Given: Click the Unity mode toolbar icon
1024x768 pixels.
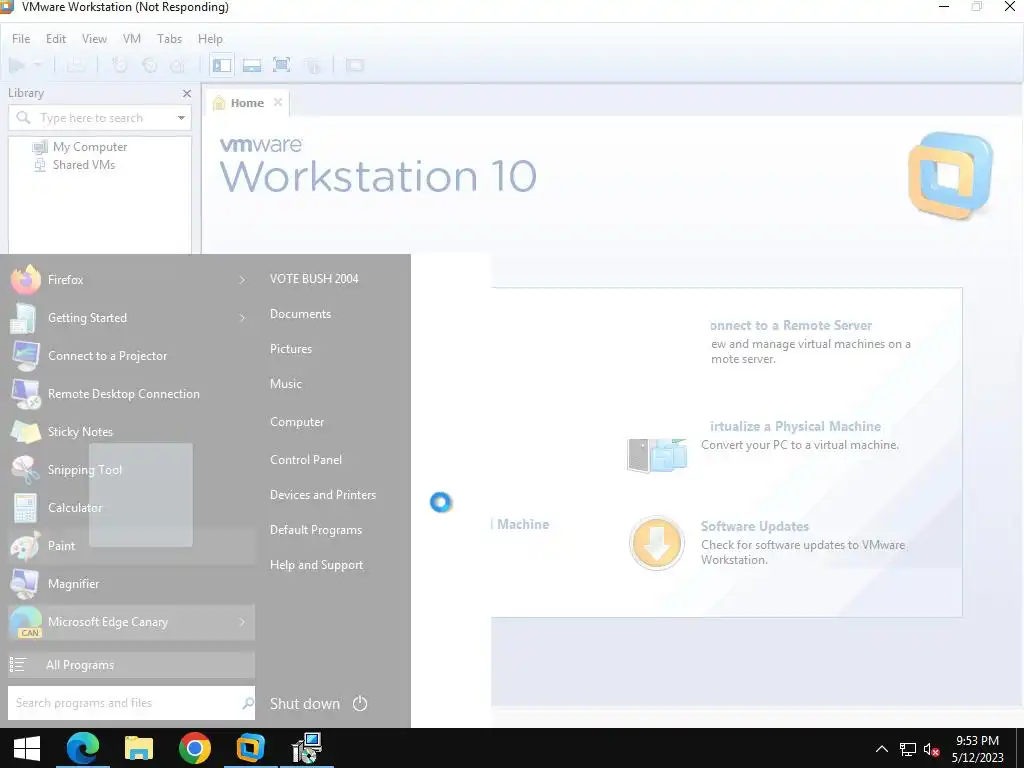Looking at the screenshot, I should pos(313,65).
